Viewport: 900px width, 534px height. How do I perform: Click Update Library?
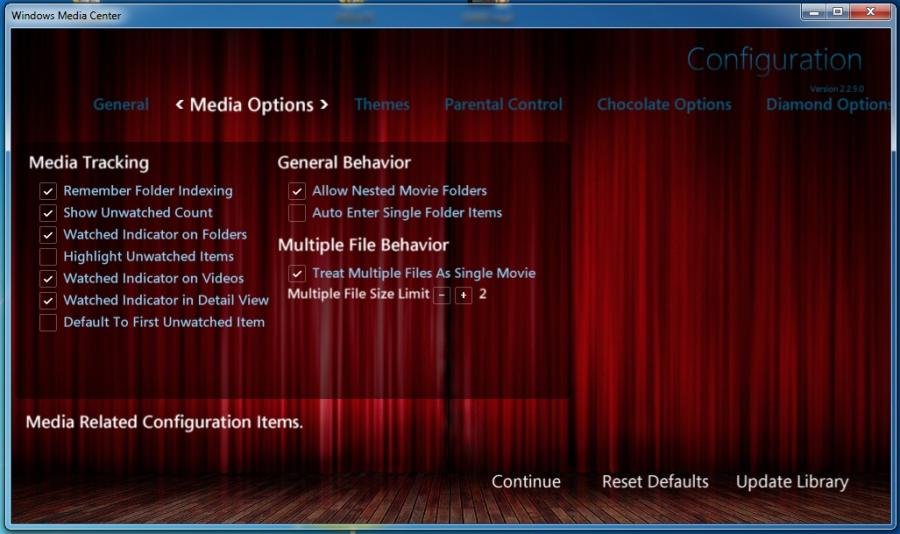pyautogui.click(x=792, y=482)
